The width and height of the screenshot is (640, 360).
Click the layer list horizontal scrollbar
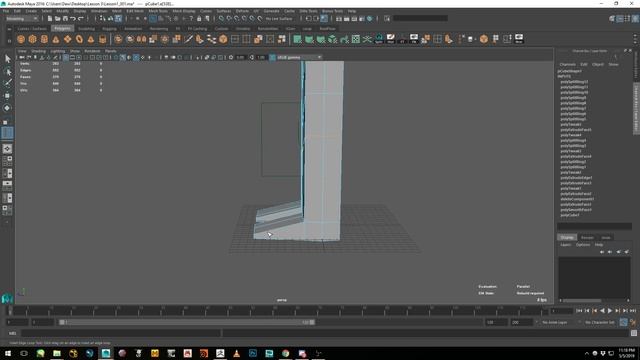point(594,301)
